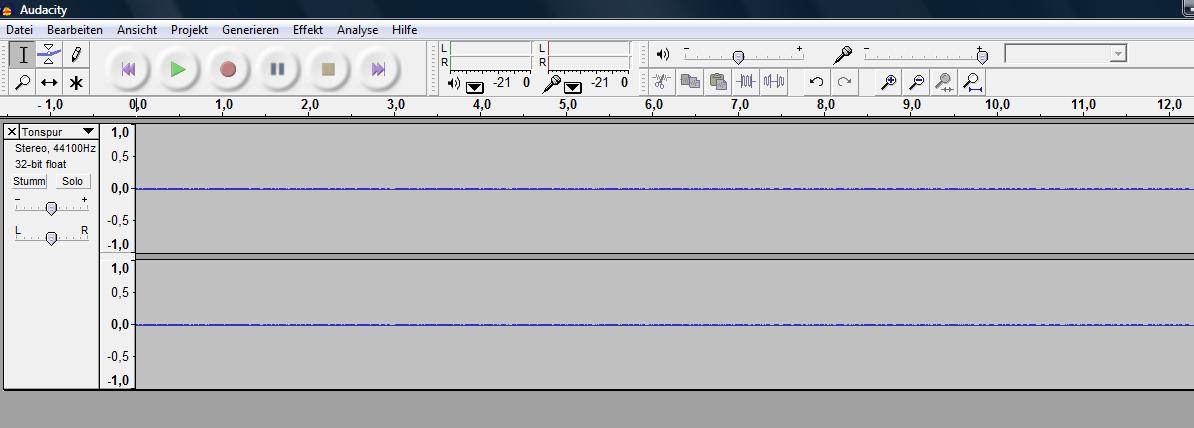Click the output speaker volume icon
The height and width of the screenshot is (428, 1194).
click(x=663, y=55)
